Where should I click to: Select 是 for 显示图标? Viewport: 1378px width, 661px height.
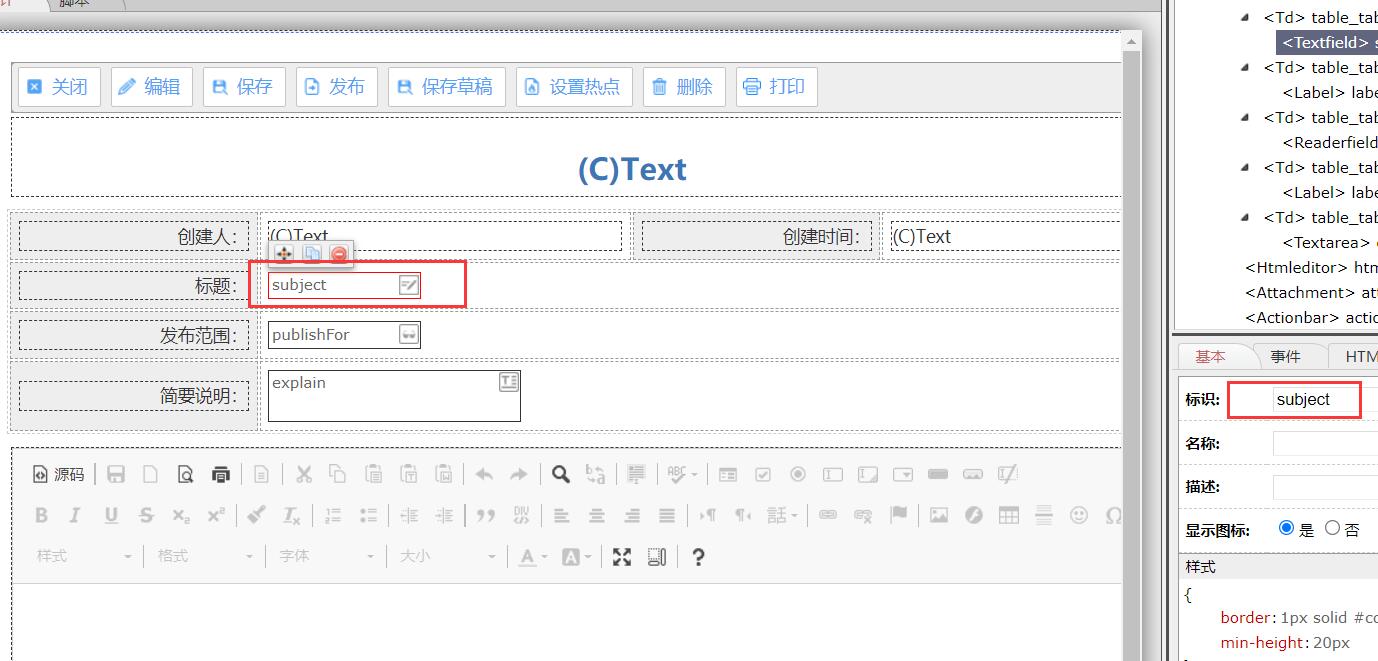point(1286,528)
